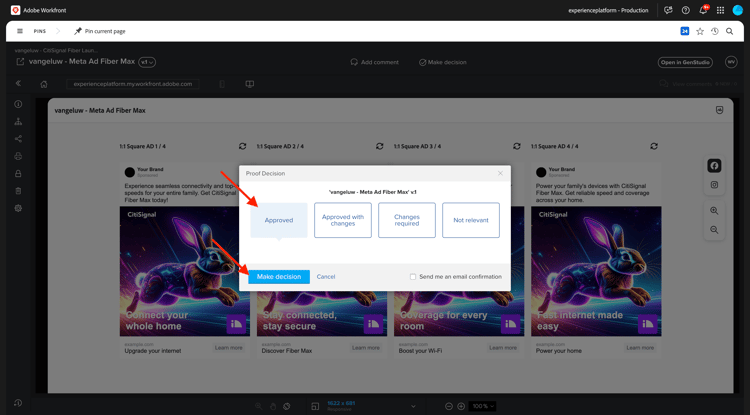Image resolution: width=750 pixels, height=415 pixels.
Task: Zoom out with right panel magnifier minus
Action: pos(714,230)
